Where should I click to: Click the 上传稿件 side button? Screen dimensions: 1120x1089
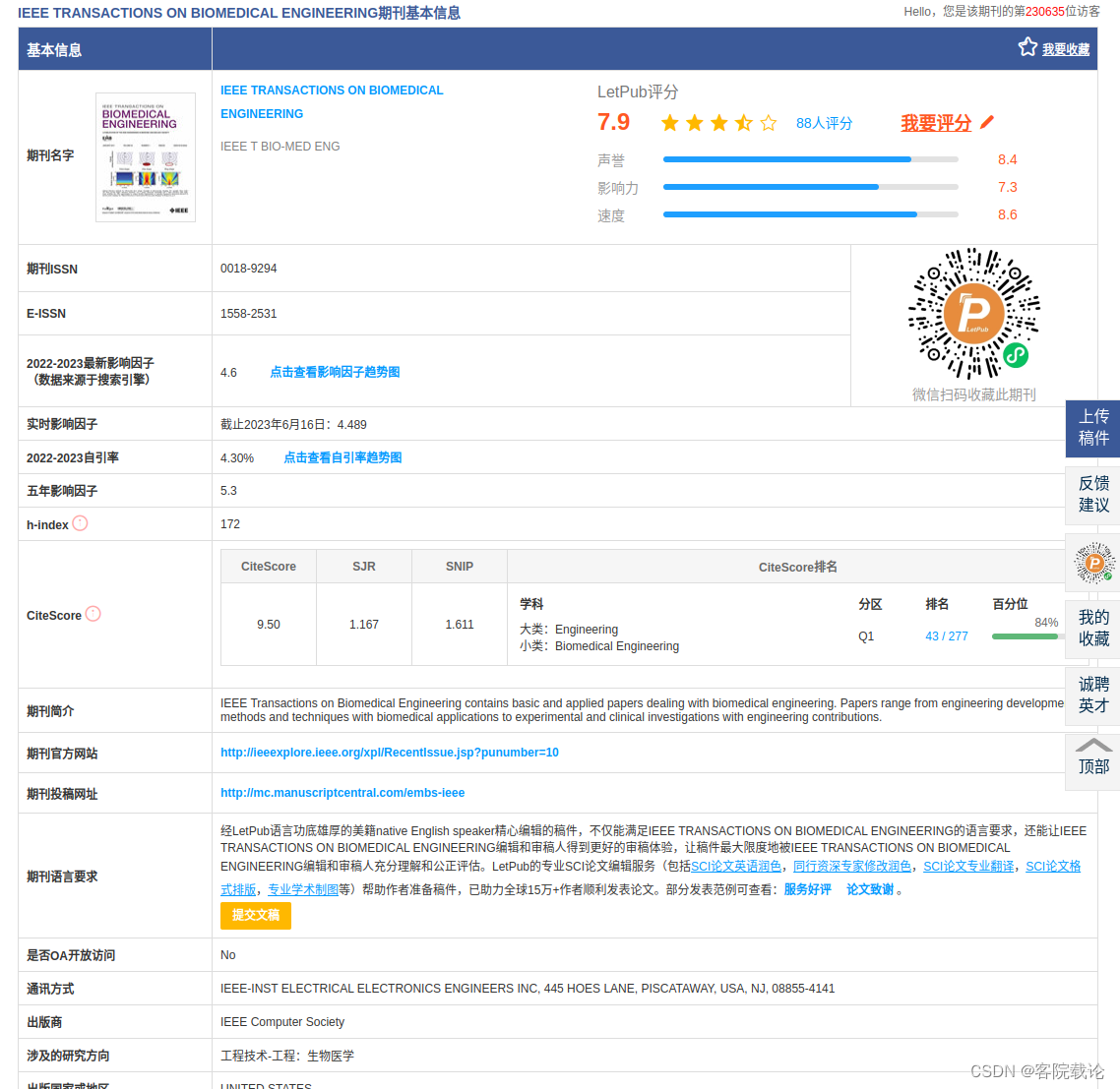(x=1092, y=429)
